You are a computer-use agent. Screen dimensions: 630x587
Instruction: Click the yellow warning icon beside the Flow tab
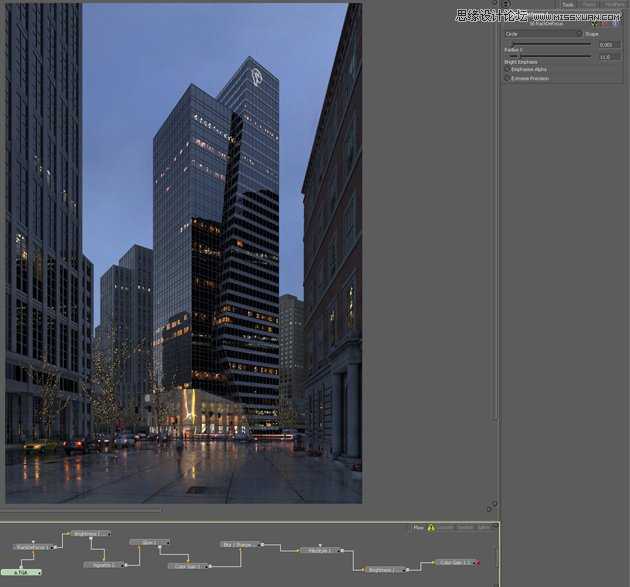431,528
